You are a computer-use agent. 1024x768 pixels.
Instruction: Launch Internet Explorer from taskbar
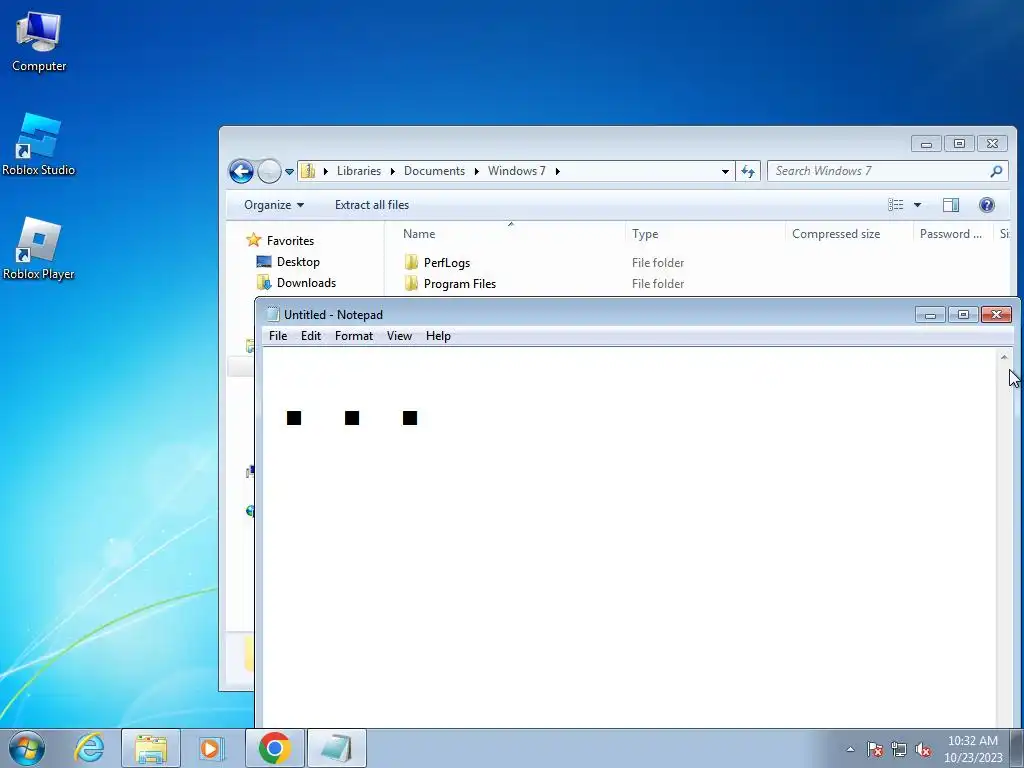click(89, 748)
